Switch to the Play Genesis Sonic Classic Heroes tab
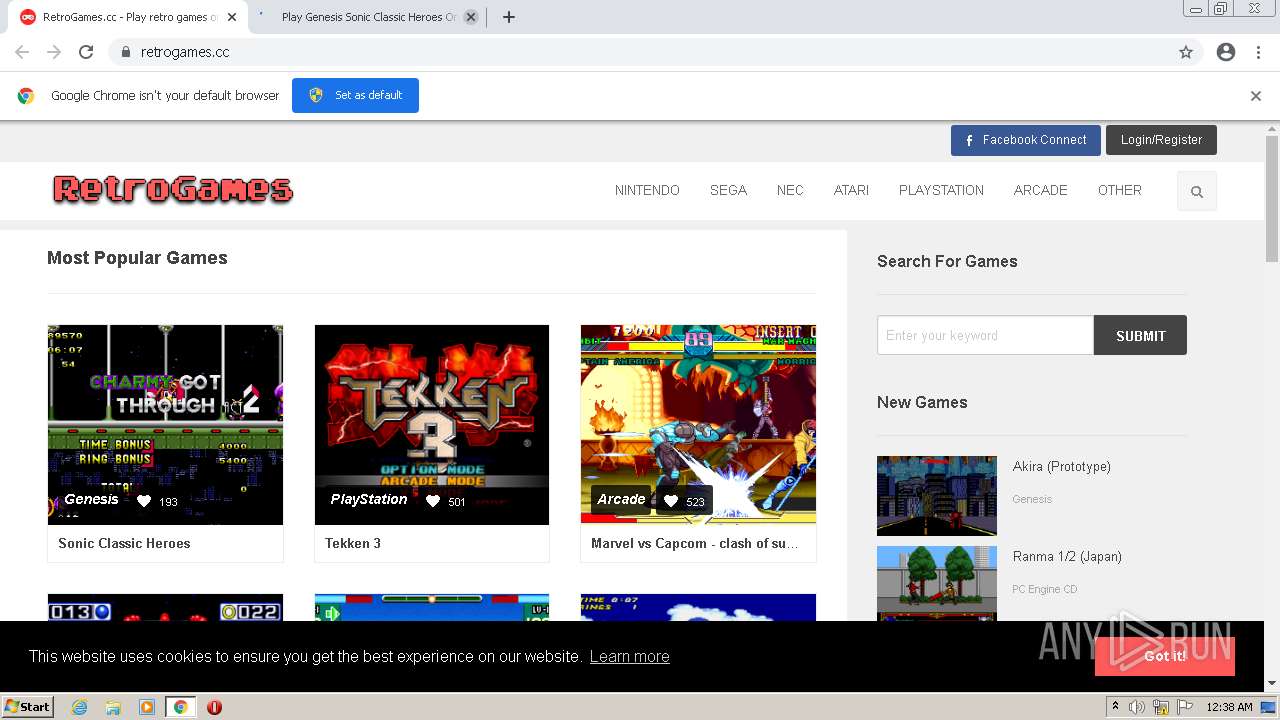Image resolution: width=1280 pixels, height=720 pixels. tap(360, 17)
